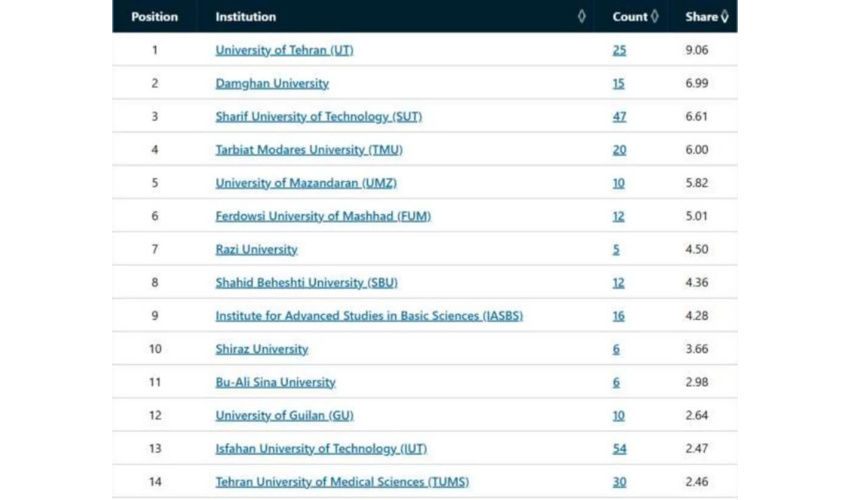Image resolution: width=850 pixels, height=500 pixels.
Task: Open Bu-Ali Sina University link
Action: tap(275, 382)
